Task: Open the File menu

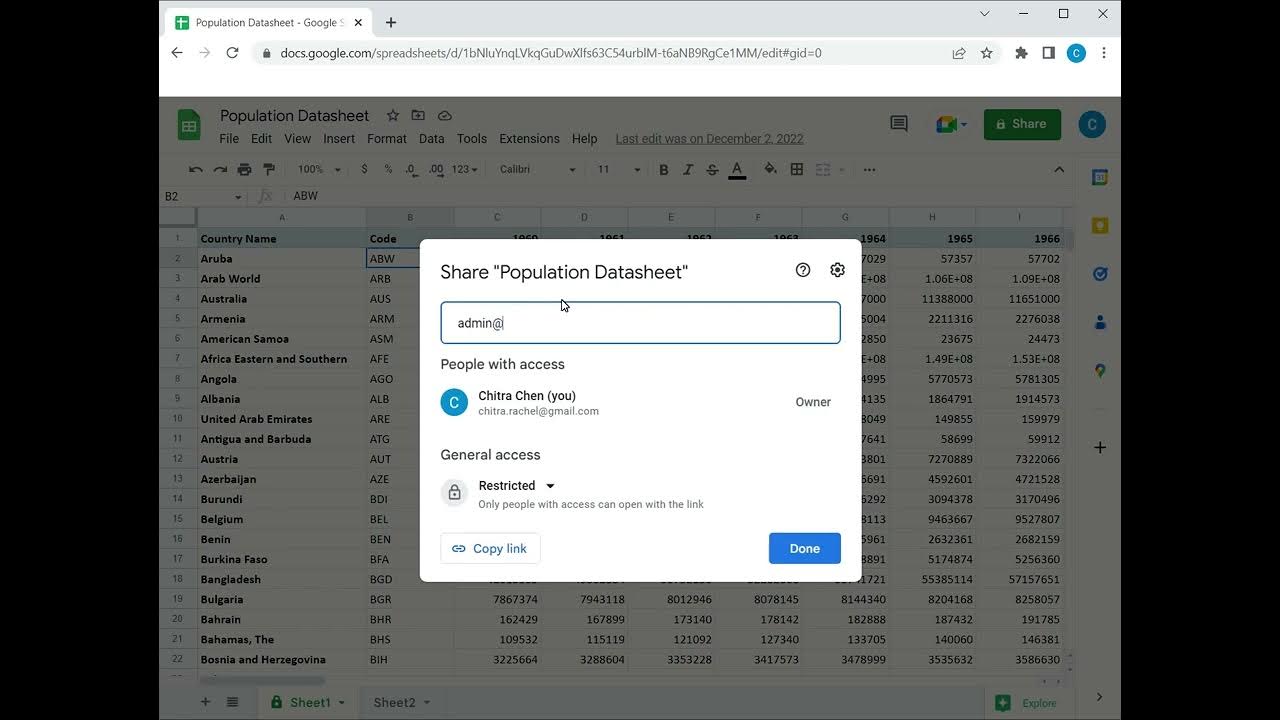Action: [229, 139]
